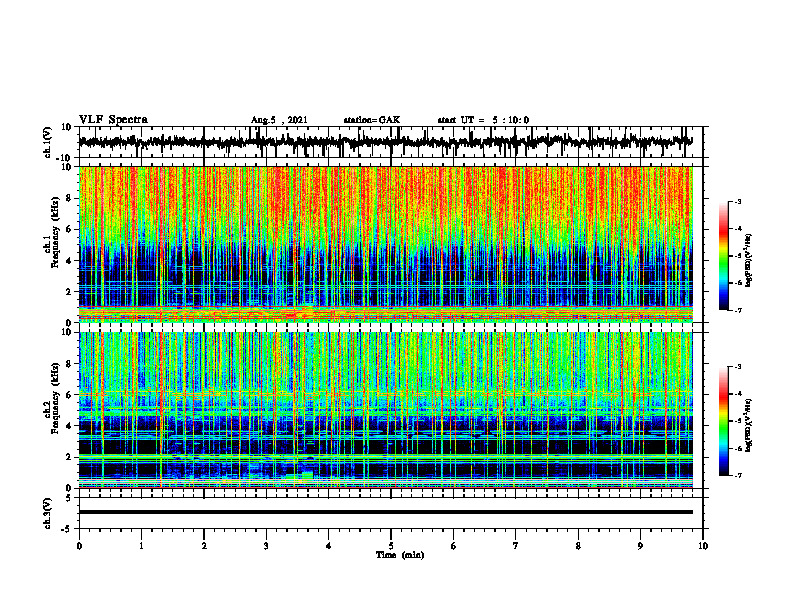Click time-axis tick label "3"
Screen dimensions: 792x612
pyautogui.click(x=266, y=546)
